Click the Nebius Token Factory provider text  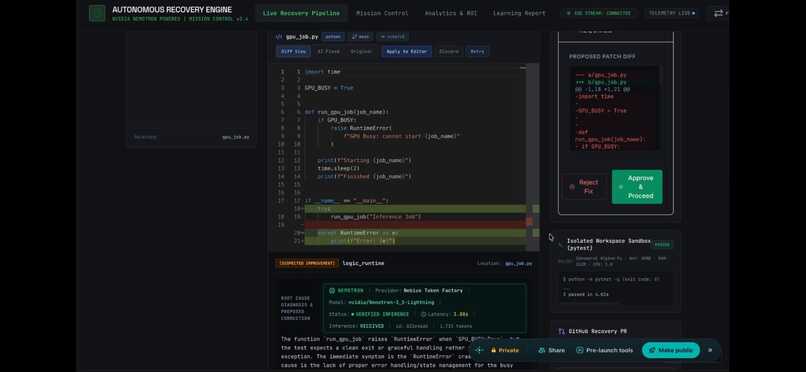(x=433, y=290)
